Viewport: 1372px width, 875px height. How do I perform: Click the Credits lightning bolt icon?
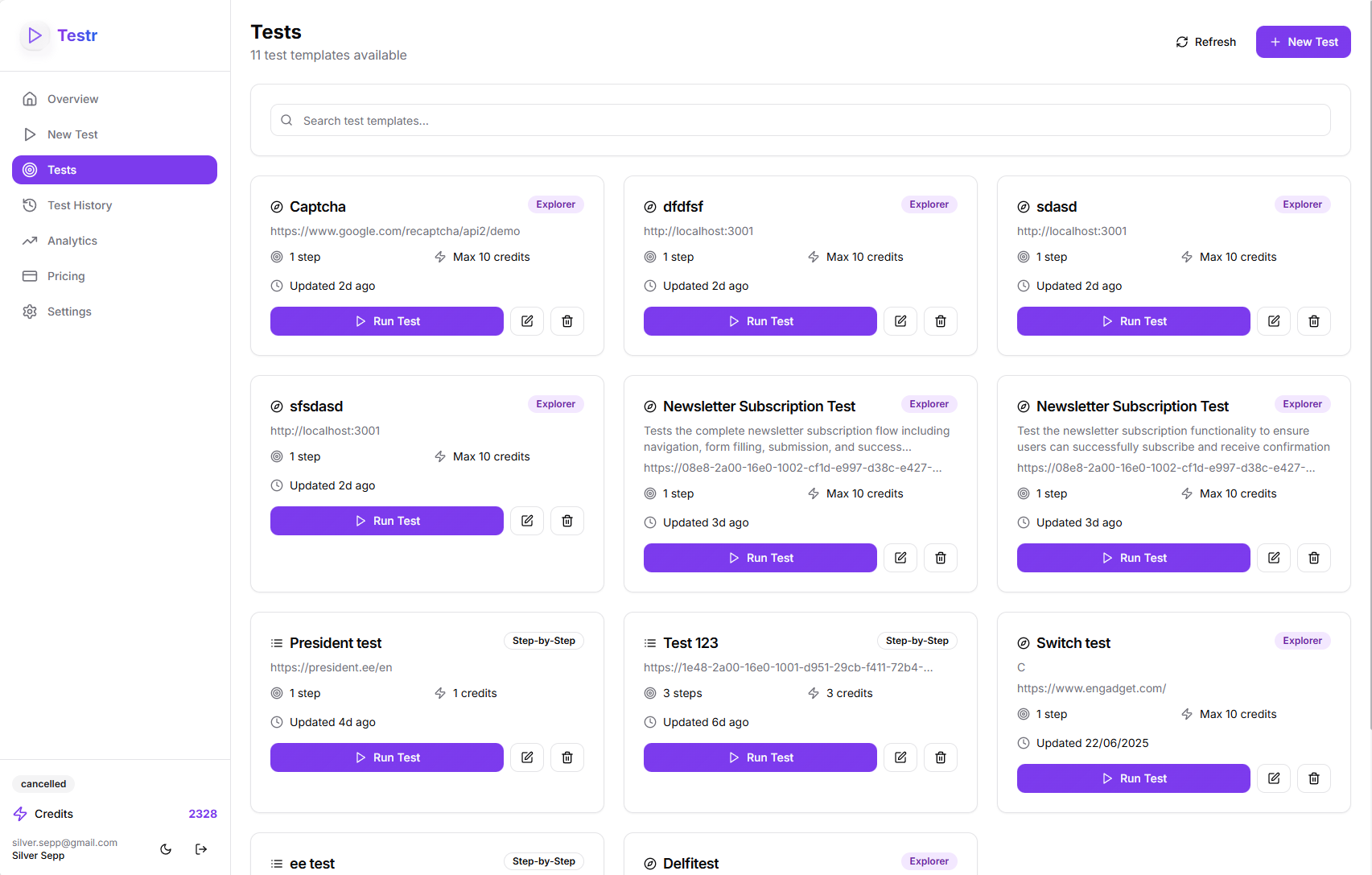click(20, 814)
